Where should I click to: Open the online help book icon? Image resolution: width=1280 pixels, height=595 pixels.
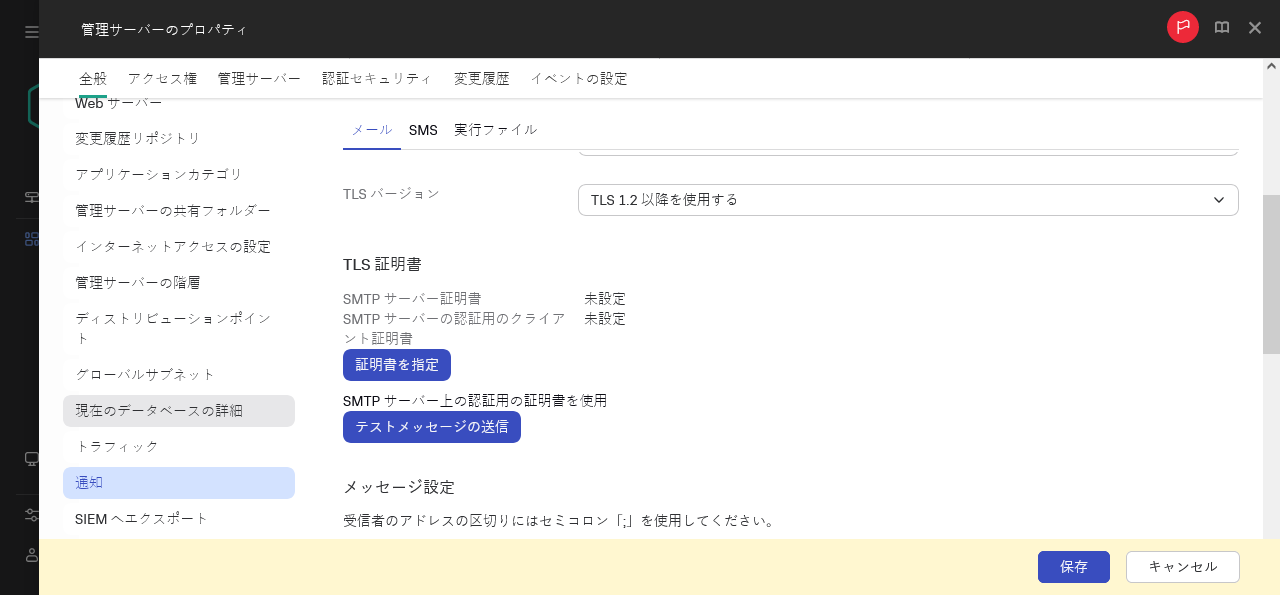point(1221,27)
